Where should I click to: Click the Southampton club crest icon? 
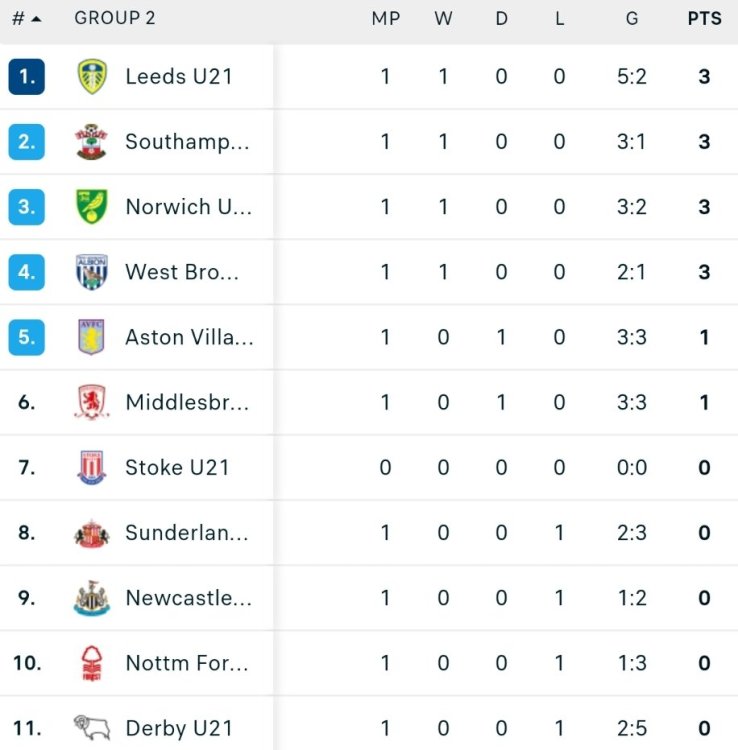pos(92,142)
